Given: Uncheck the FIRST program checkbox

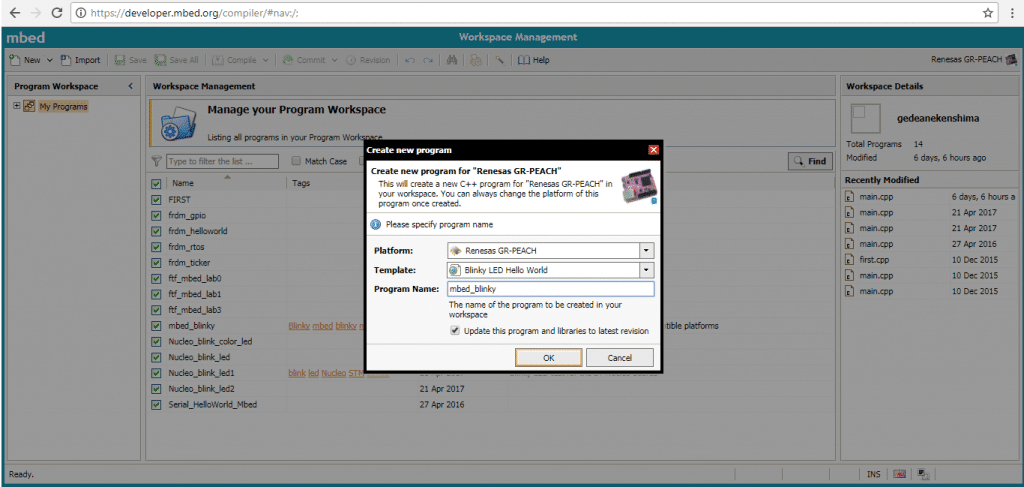Looking at the screenshot, I should [x=156, y=200].
